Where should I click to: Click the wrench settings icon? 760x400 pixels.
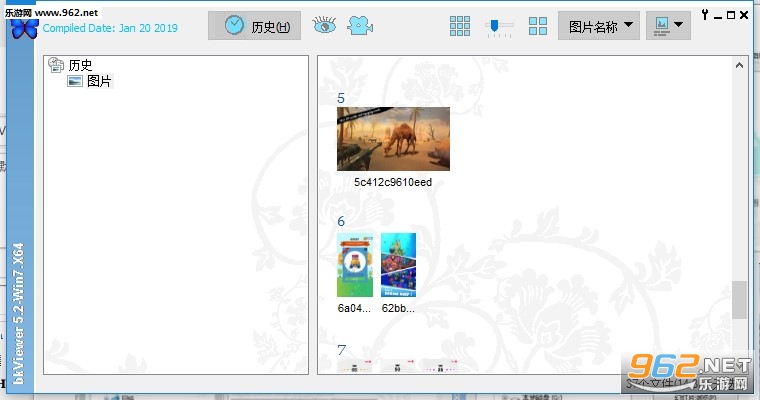tap(705, 15)
